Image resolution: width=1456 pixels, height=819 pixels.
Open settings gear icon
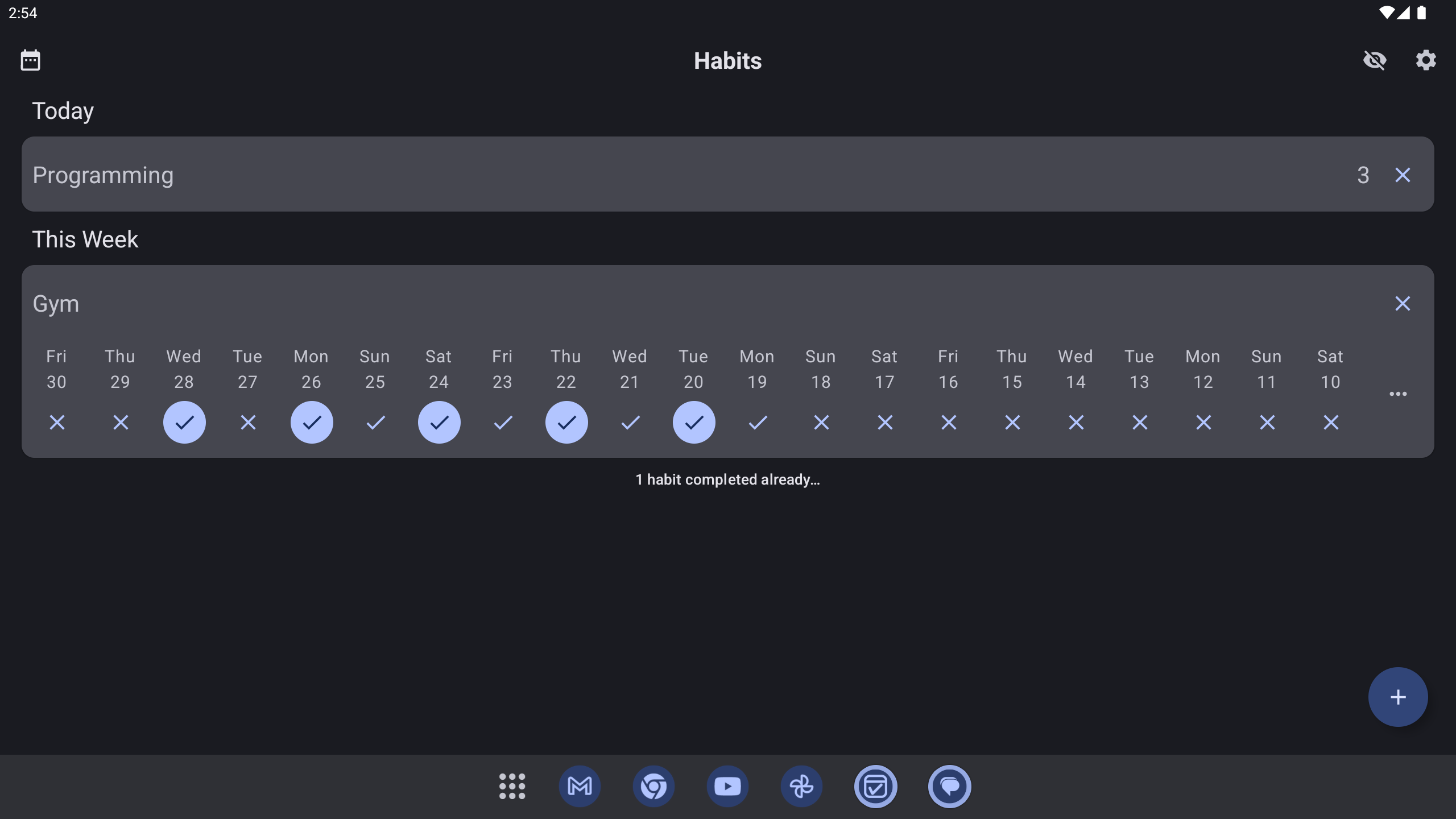tap(1425, 60)
